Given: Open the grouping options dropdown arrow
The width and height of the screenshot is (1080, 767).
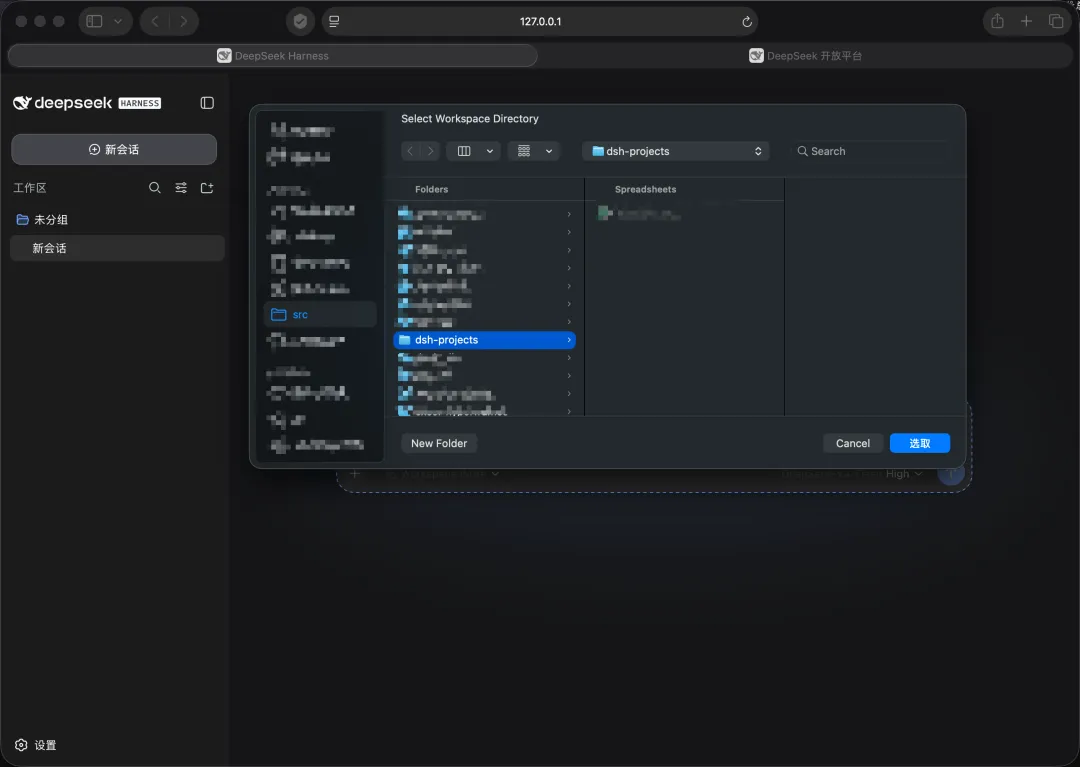Looking at the screenshot, I should [x=549, y=151].
